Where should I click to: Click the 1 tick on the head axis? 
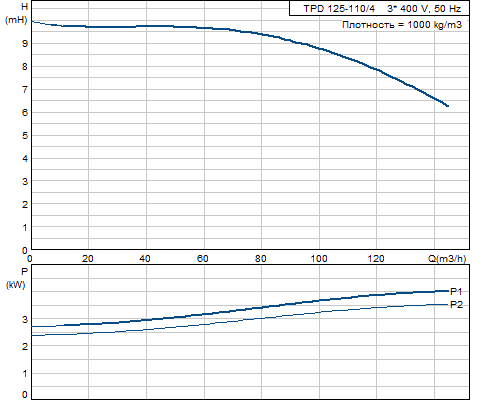click(25, 228)
